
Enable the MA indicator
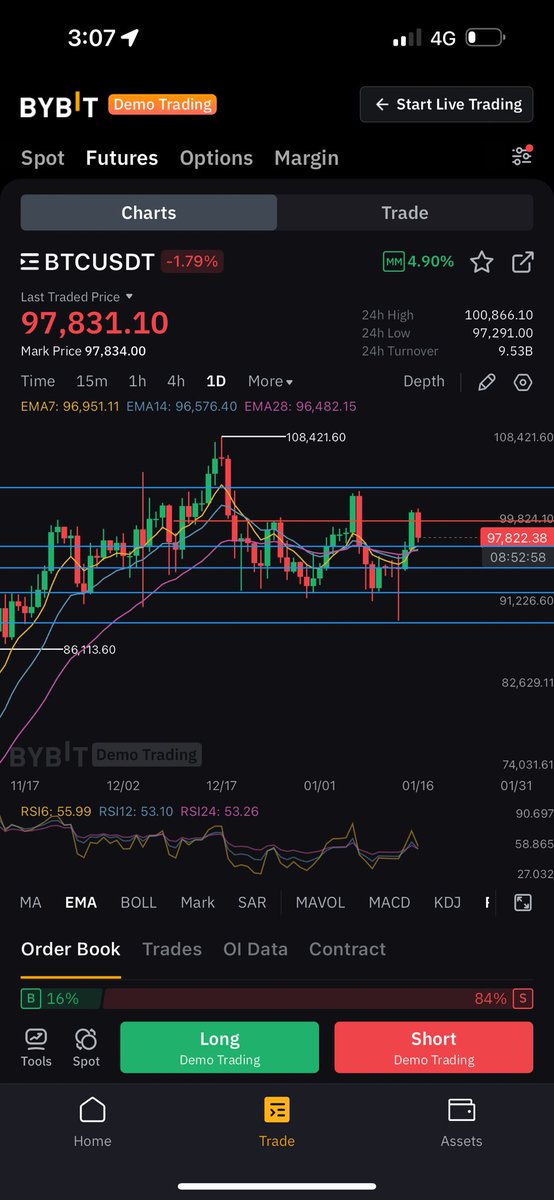(x=31, y=902)
